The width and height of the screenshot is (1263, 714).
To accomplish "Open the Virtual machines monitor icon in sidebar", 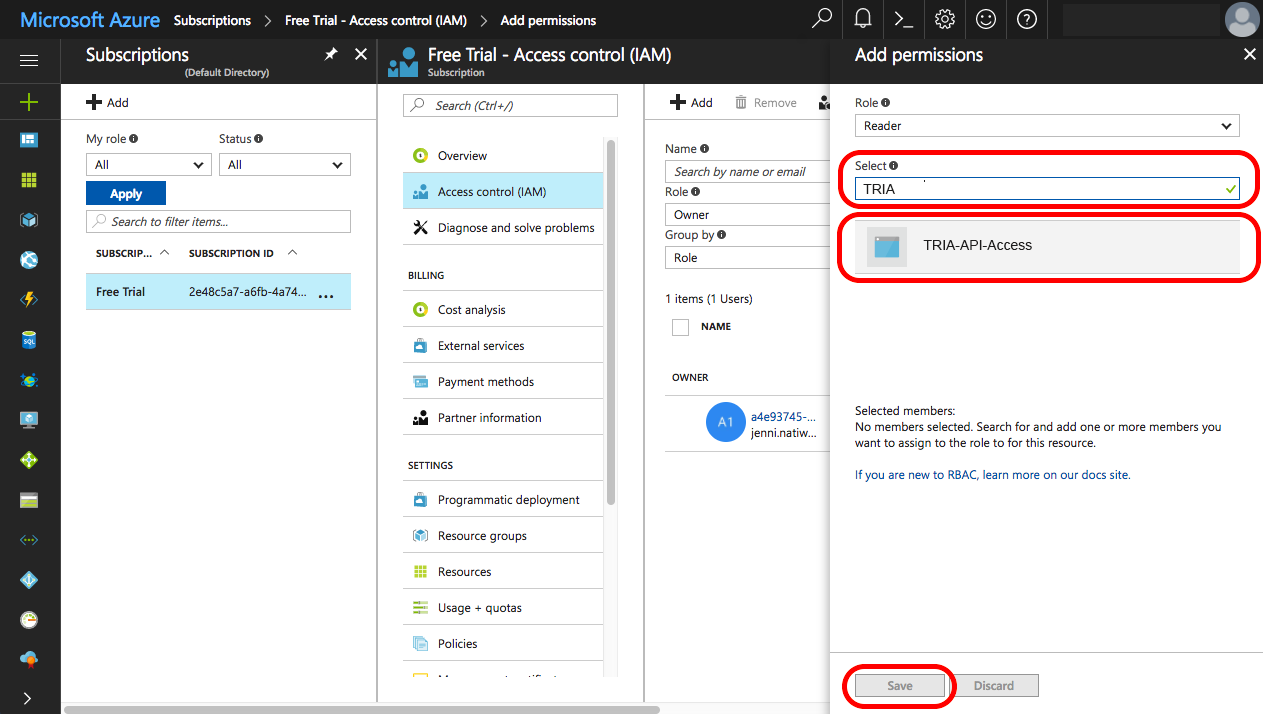I will coord(29,420).
